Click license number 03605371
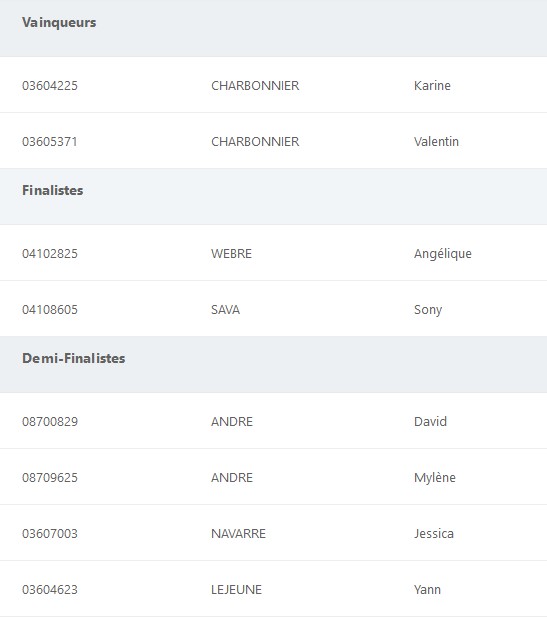The image size is (547, 617). point(50,141)
